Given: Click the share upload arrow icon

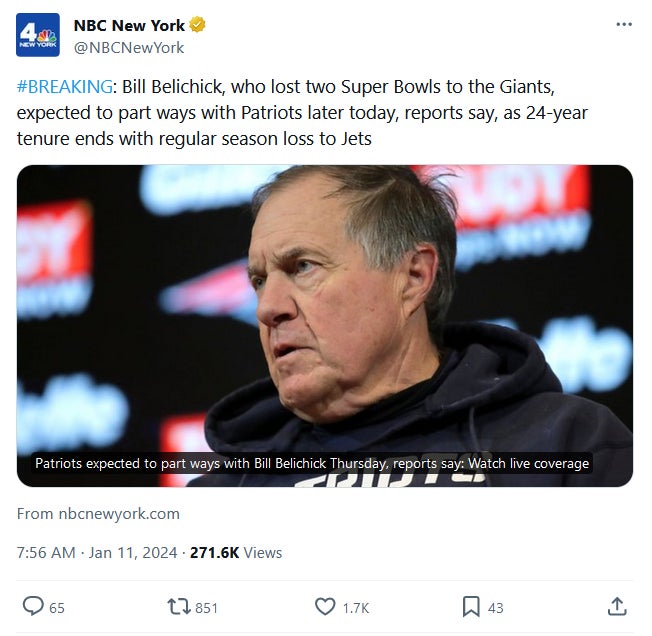Looking at the screenshot, I should tap(617, 606).
